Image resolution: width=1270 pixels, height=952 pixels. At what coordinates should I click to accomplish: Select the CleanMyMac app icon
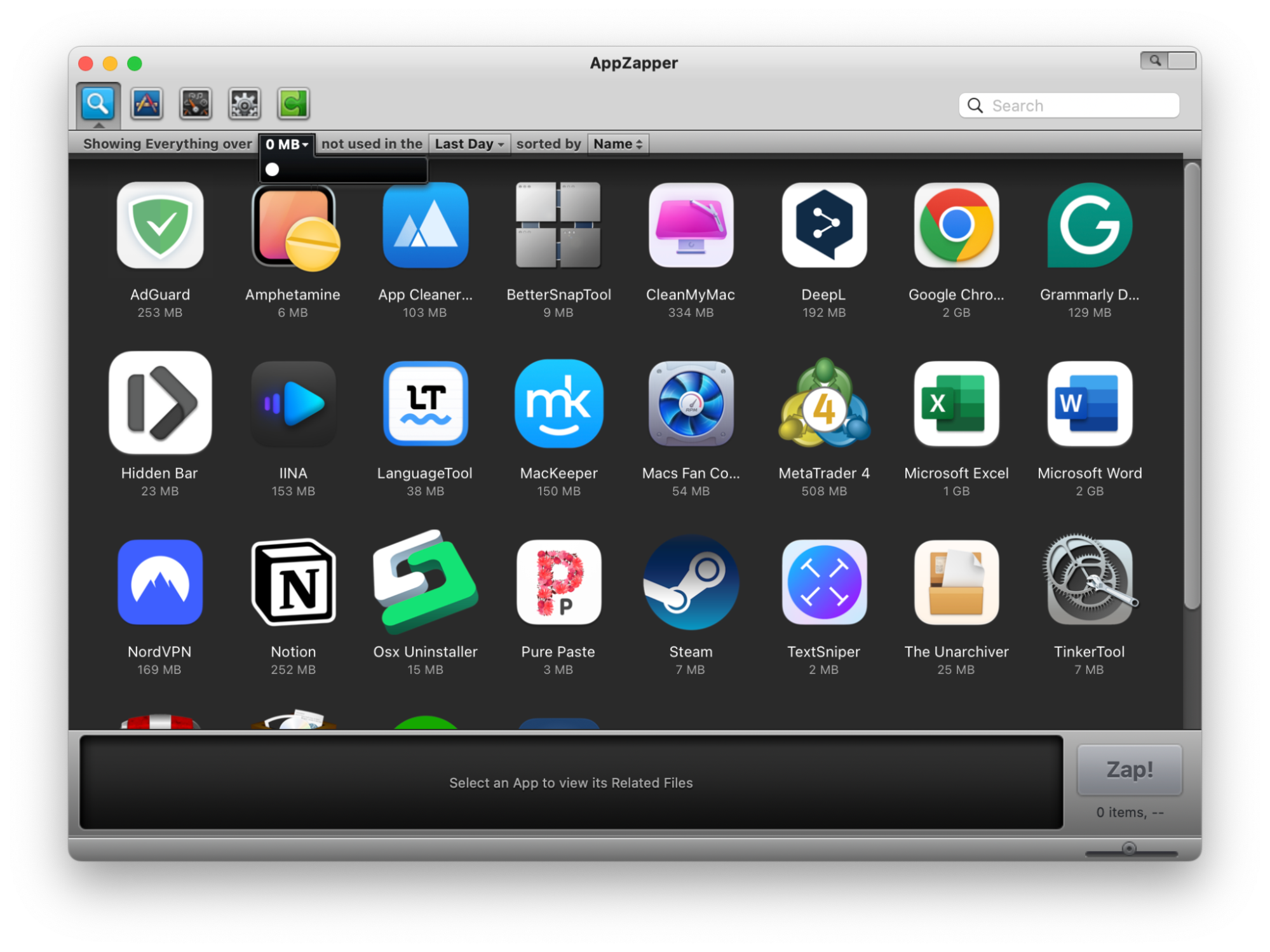690,225
